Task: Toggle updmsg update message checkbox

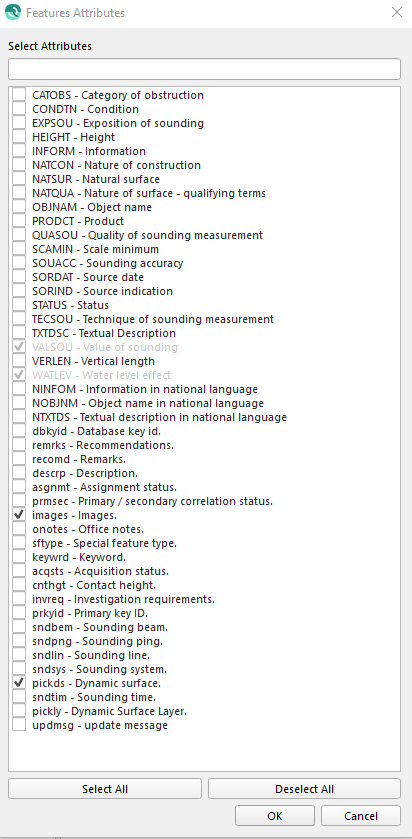Action: [x=19, y=725]
